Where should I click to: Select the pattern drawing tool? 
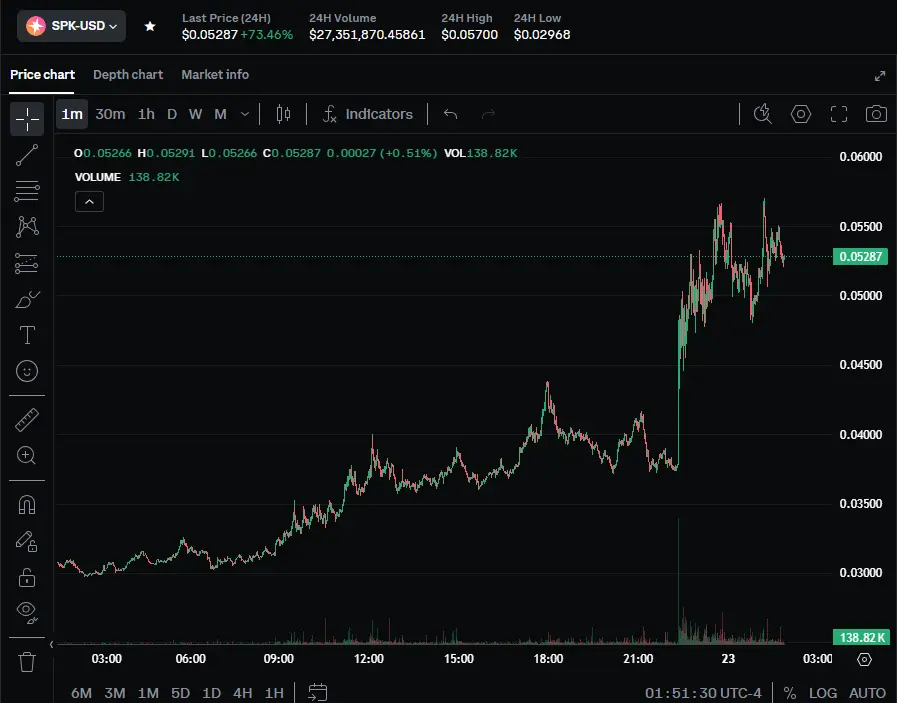tap(27, 227)
